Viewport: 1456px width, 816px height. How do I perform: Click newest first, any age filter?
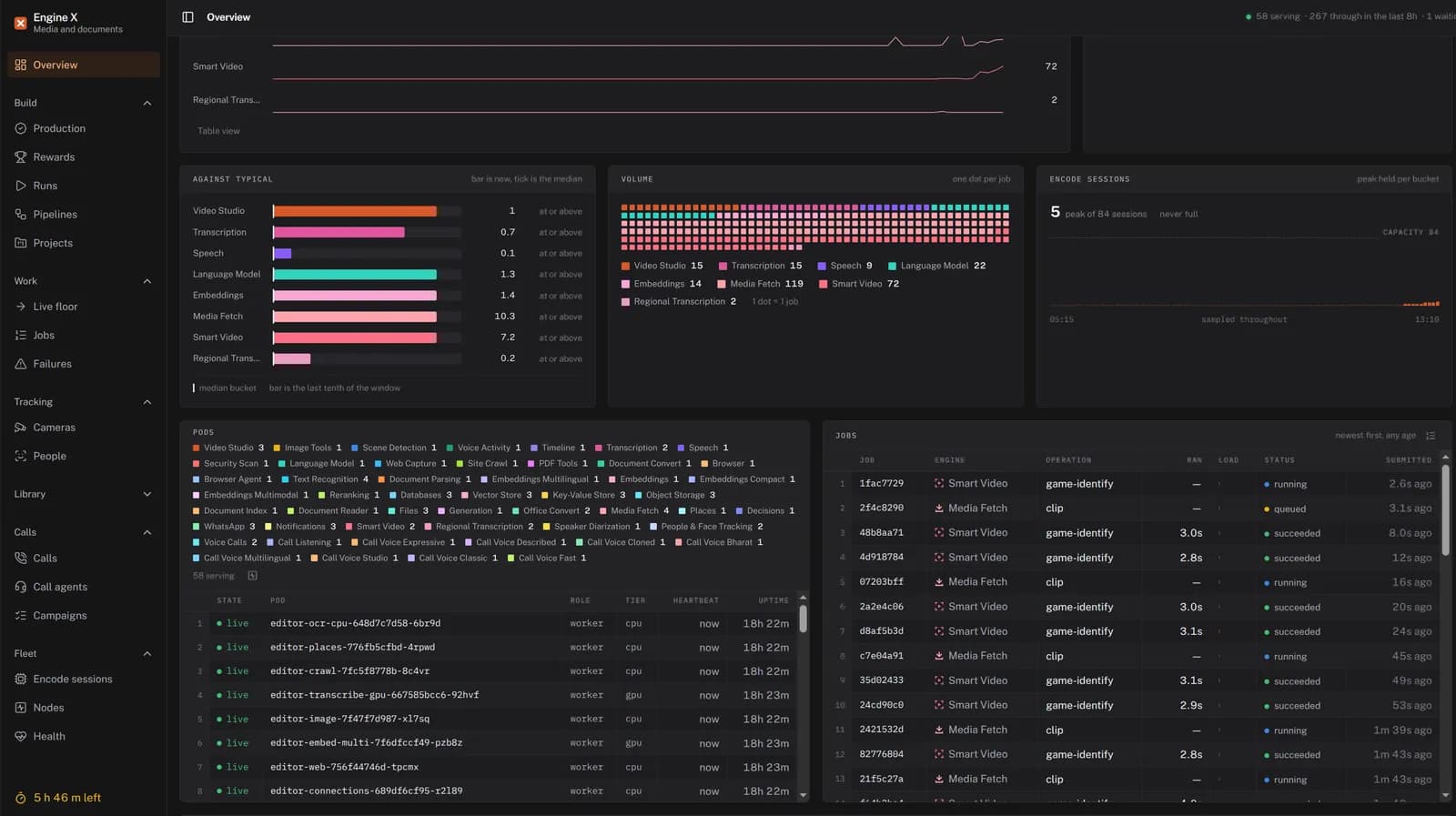pyautogui.click(x=1375, y=436)
